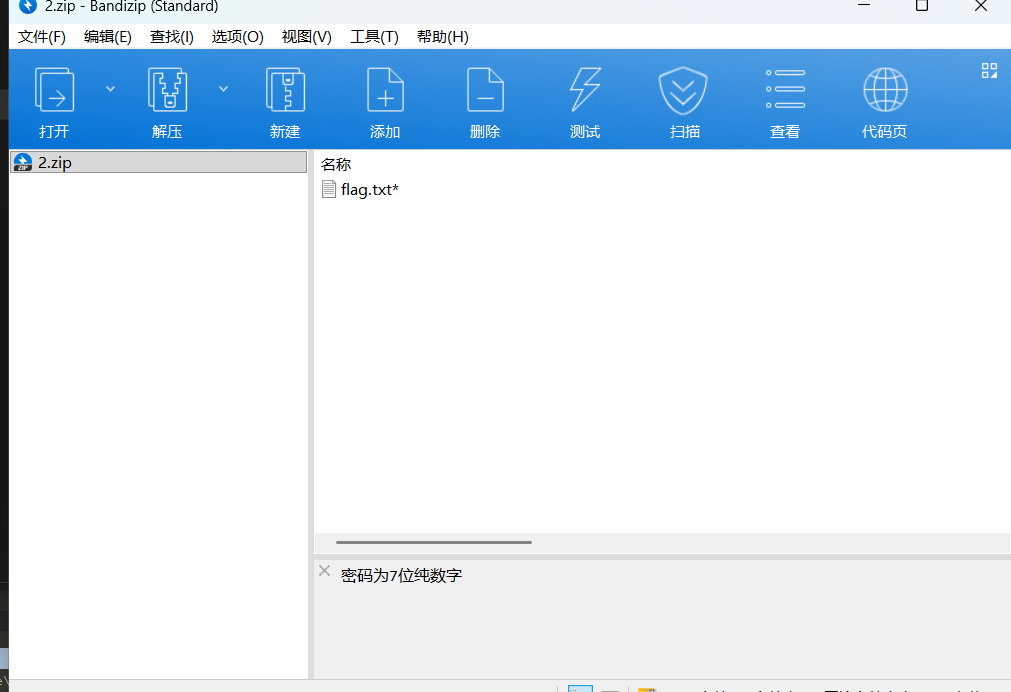1011x692 pixels.
Task: Click the 添加 (Add) file icon
Action: coord(385,90)
